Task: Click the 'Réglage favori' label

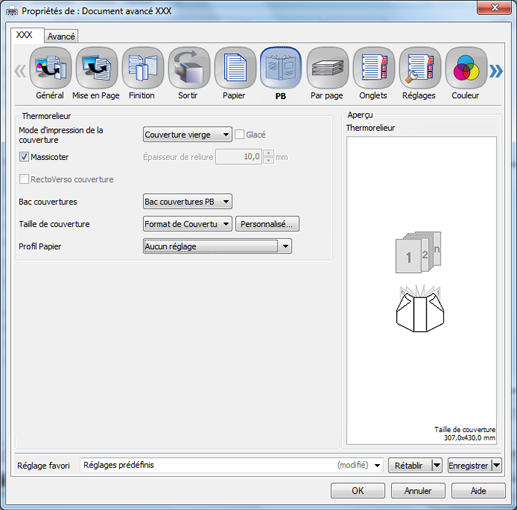Action: [43, 465]
